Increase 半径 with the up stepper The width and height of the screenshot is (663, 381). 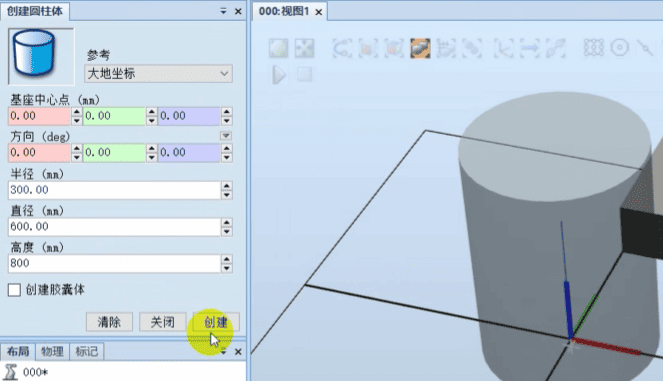pyautogui.click(x=227, y=186)
